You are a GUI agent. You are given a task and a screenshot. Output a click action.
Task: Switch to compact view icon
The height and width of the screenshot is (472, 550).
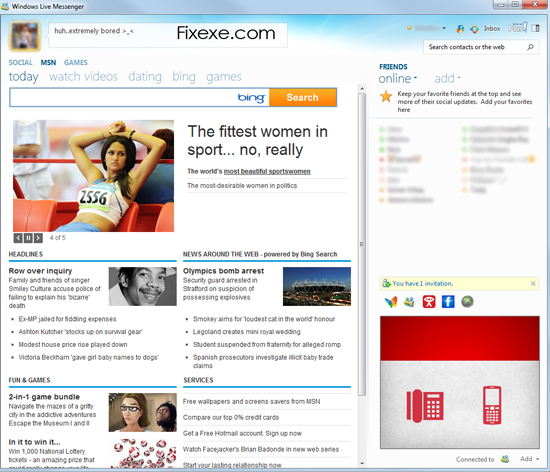[536, 28]
